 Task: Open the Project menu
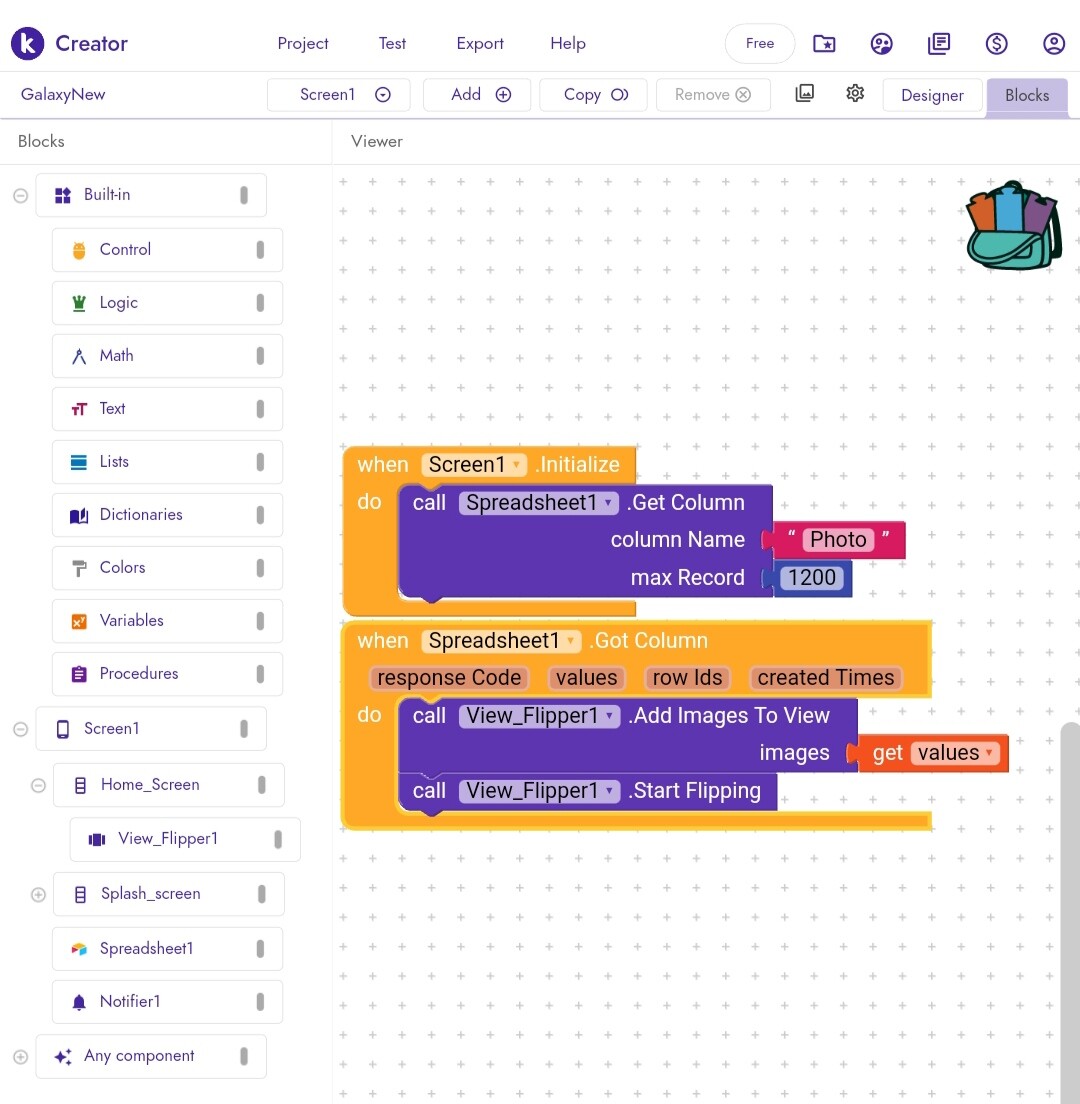[x=303, y=44]
